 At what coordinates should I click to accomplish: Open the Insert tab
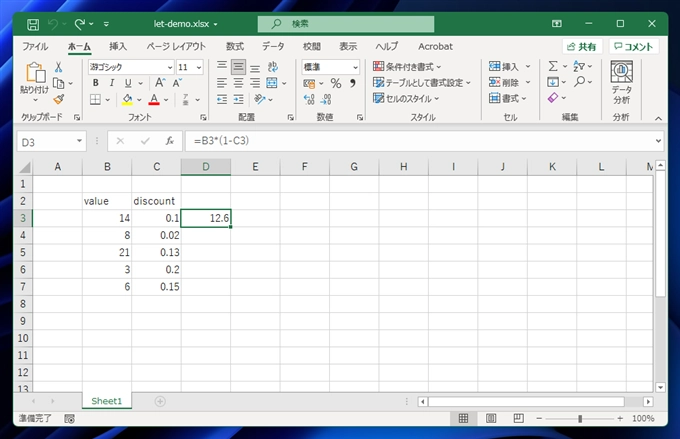[118, 46]
